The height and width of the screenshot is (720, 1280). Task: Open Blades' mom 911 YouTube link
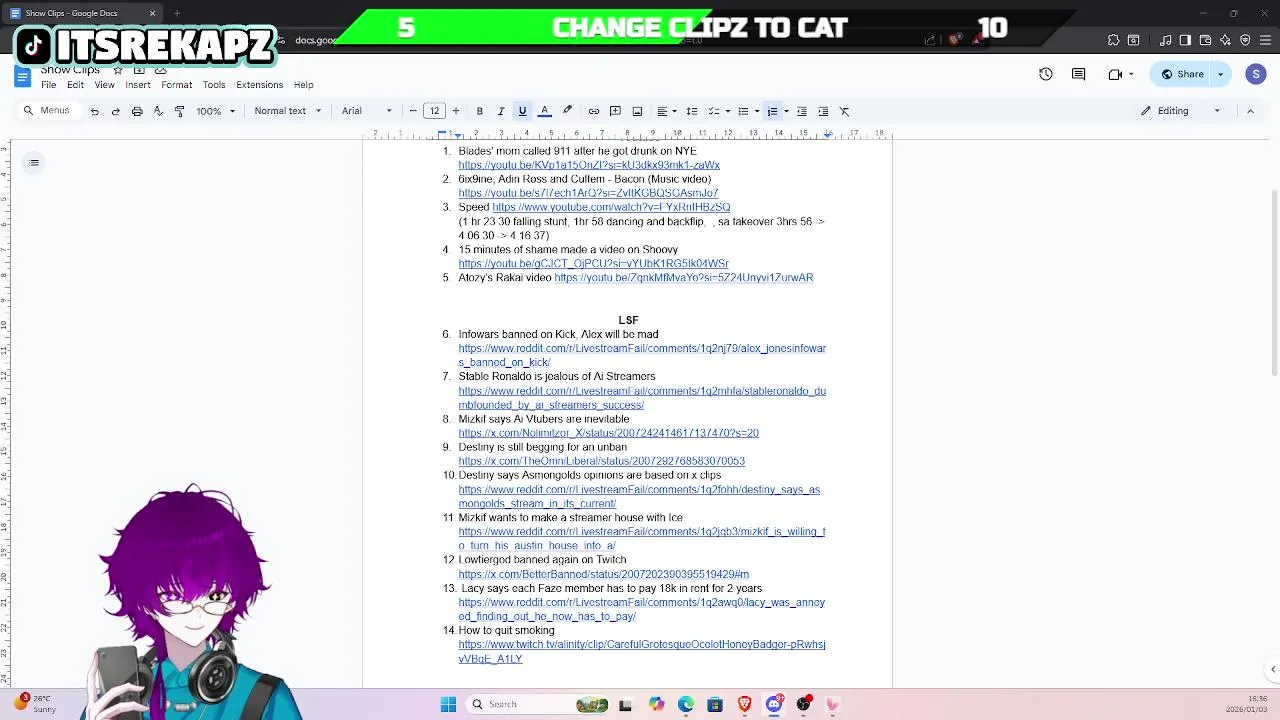[589, 165]
